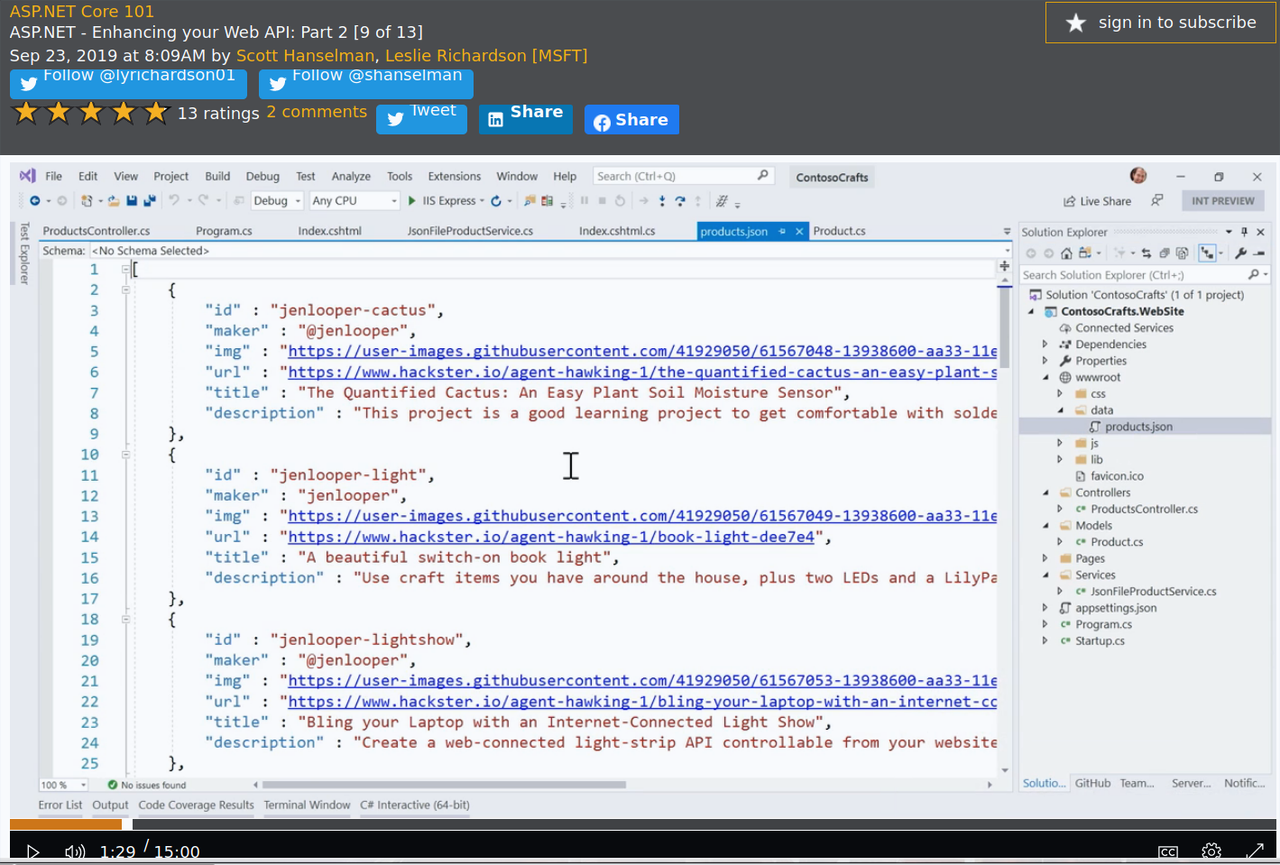
Task: Click the browser Refresh toolbar icon
Action: tap(496, 201)
